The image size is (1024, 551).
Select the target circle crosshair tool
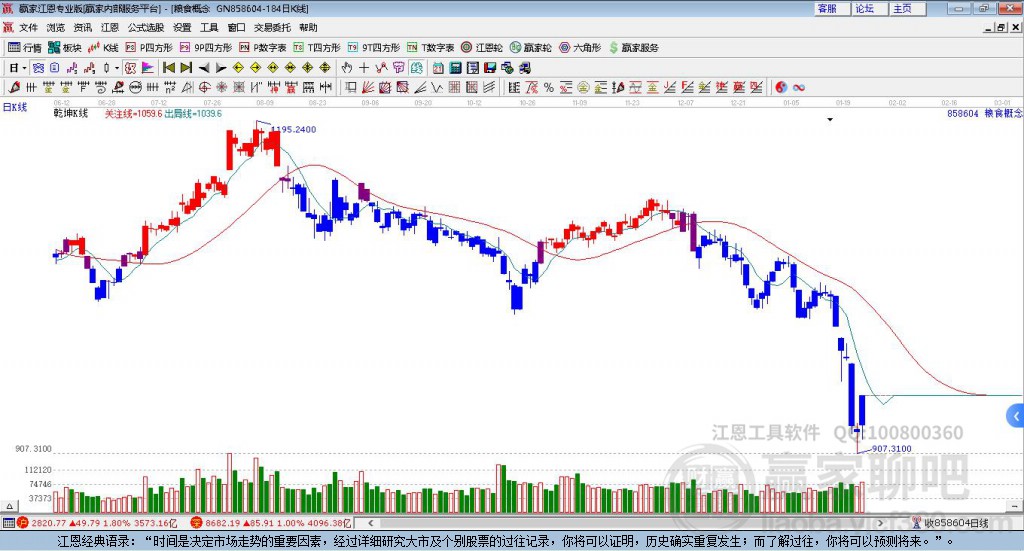click(204, 87)
